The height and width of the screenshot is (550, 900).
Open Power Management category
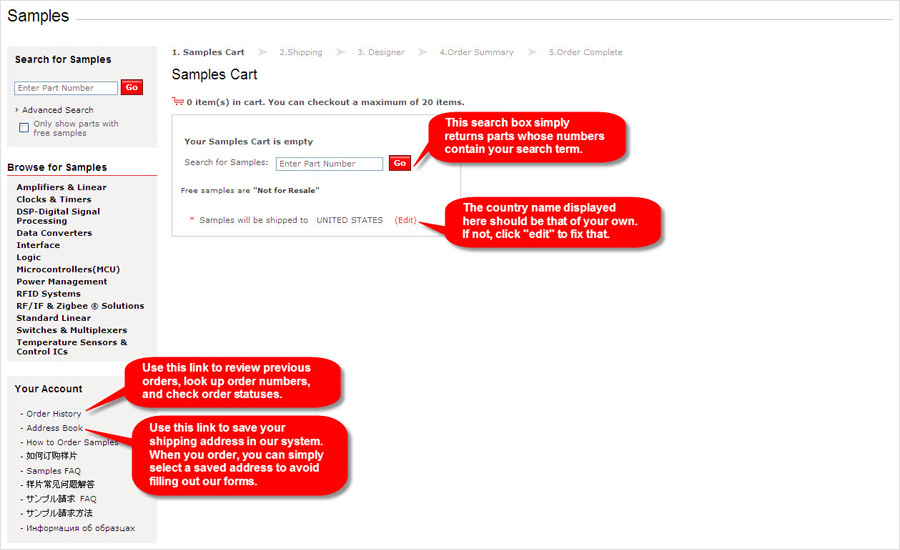(x=61, y=281)
